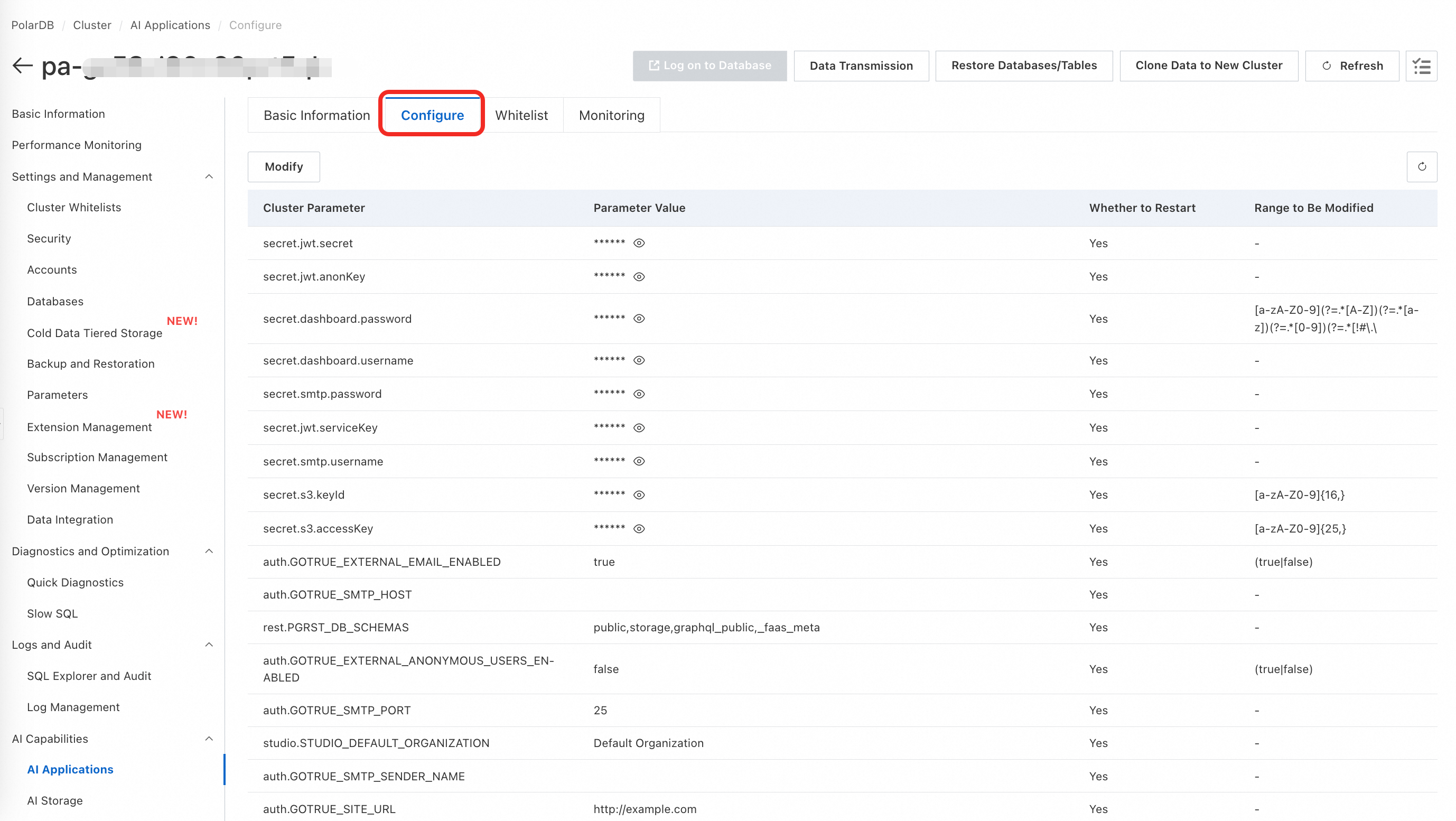Image resolution: width=1456 pixels, height=821 pixels.
Task: Collapse the Logs and Audit section
Action: coord(209,645)
